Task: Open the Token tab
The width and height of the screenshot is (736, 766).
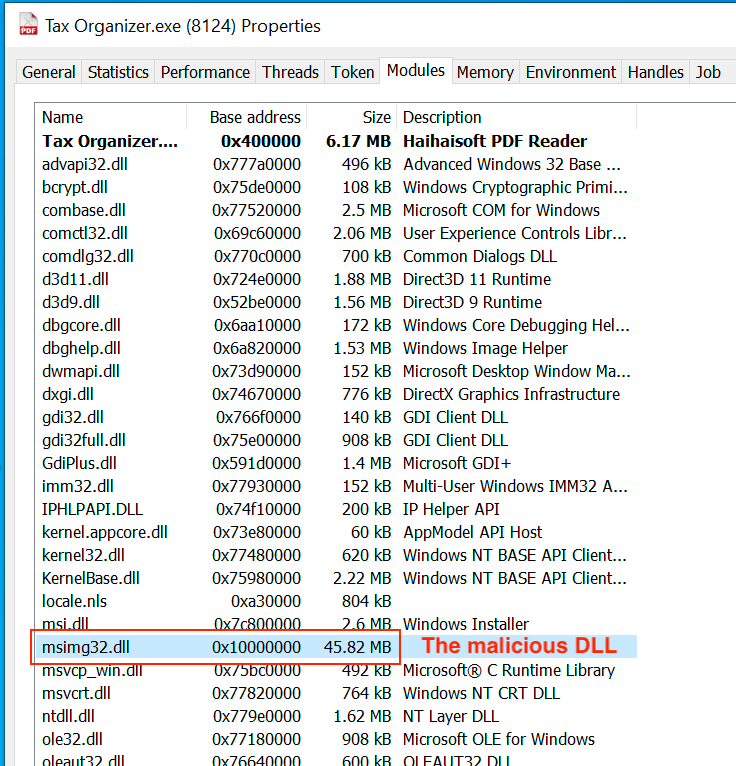Action: [352, 72]
